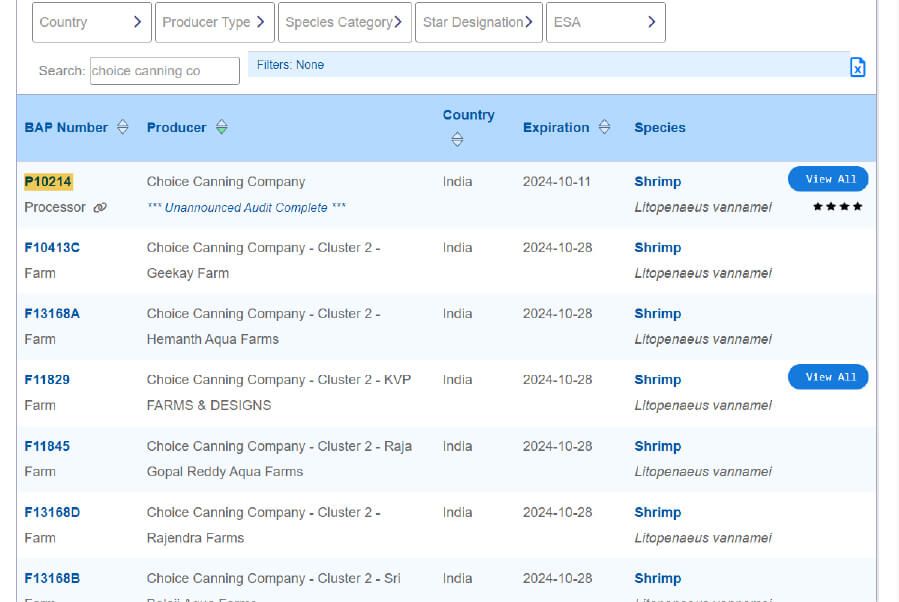Image resolution: width=899 pixels, height=602 pixels.
Task: Open BAP number F11845
Action: pos(47,446)
